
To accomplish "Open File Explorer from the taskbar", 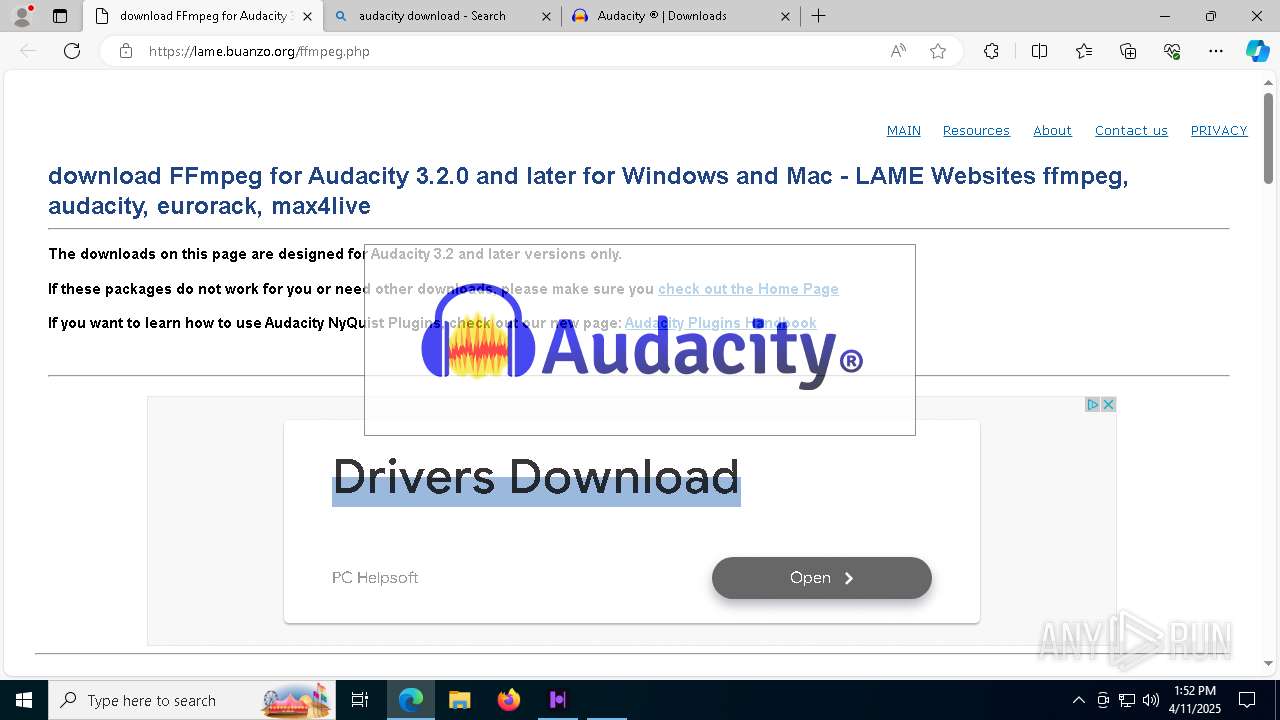I will pyautogui.click(x=459, y=700).
